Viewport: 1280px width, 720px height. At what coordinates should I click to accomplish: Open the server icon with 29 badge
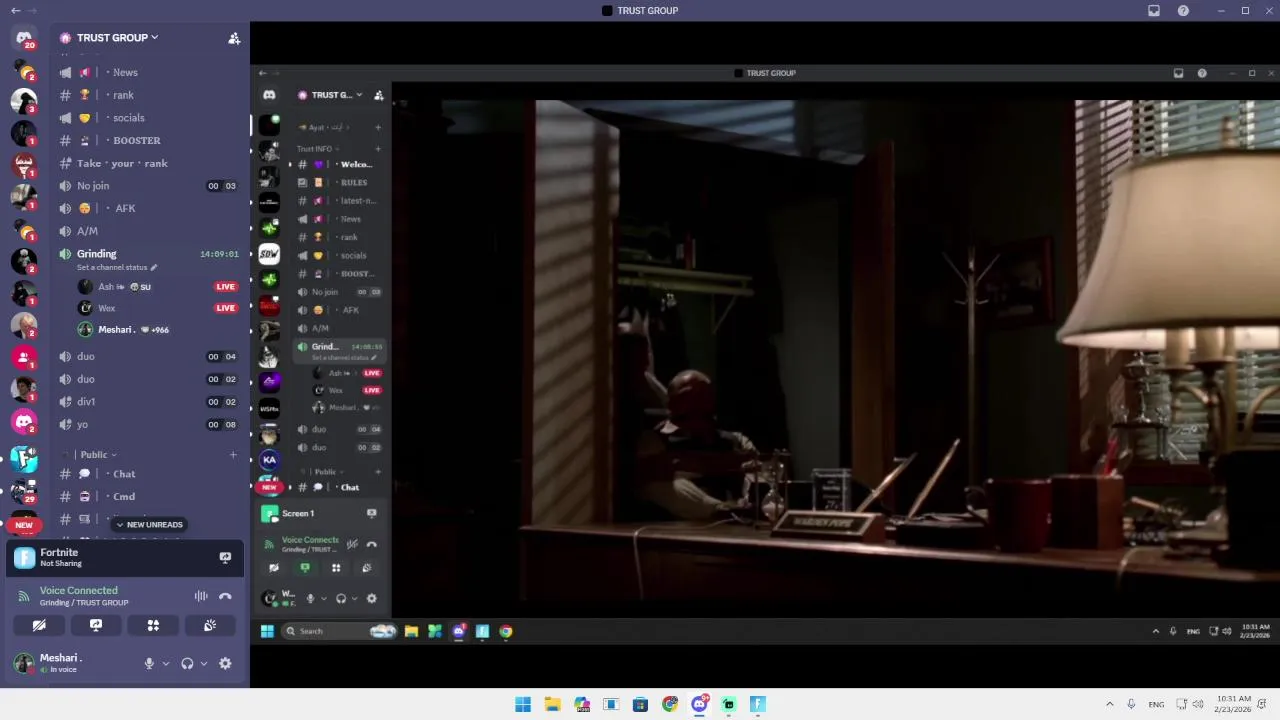24,491
